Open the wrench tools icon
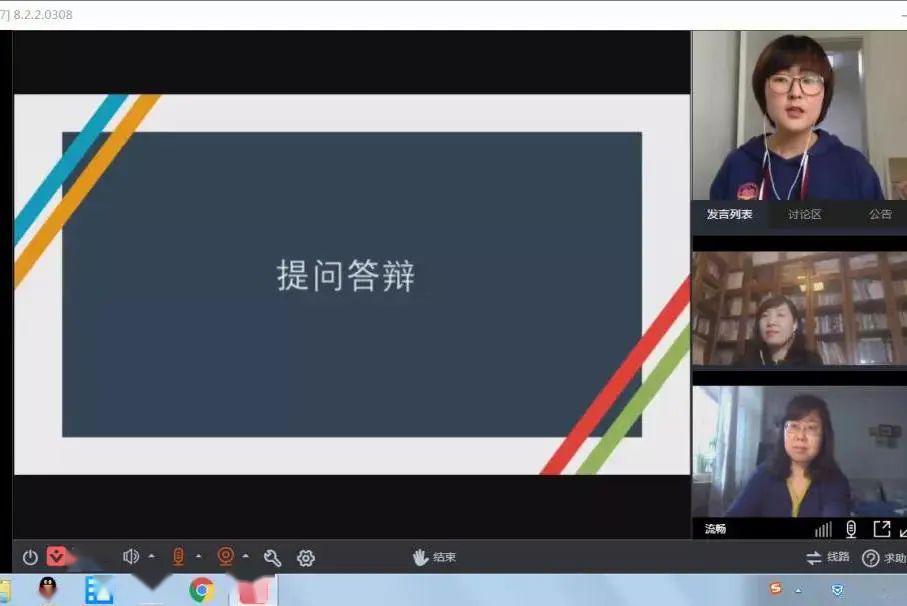 pyautogui.click(x=272, y=557)
